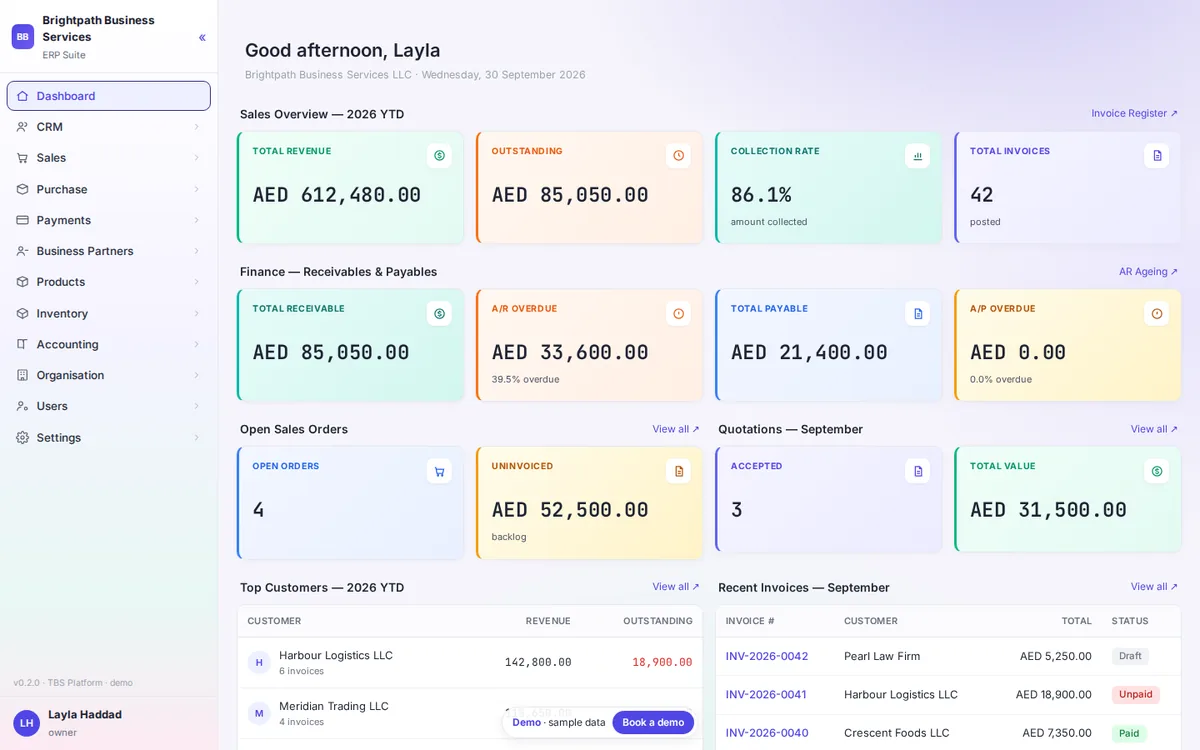
Task: Click the M avatar for Meridian Trading
Action: point(259,713)
